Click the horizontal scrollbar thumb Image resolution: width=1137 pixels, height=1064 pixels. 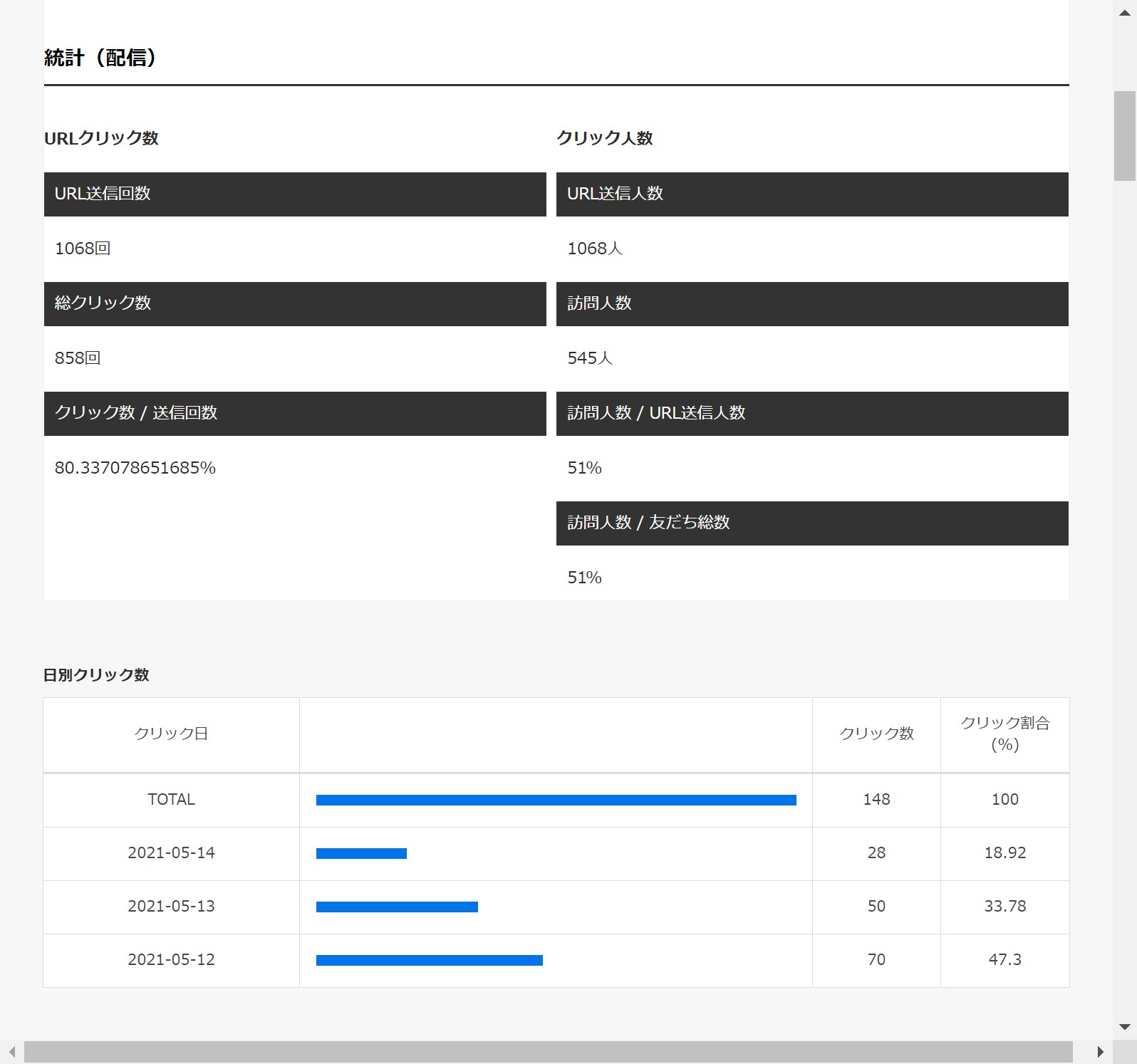point(548,1052)
